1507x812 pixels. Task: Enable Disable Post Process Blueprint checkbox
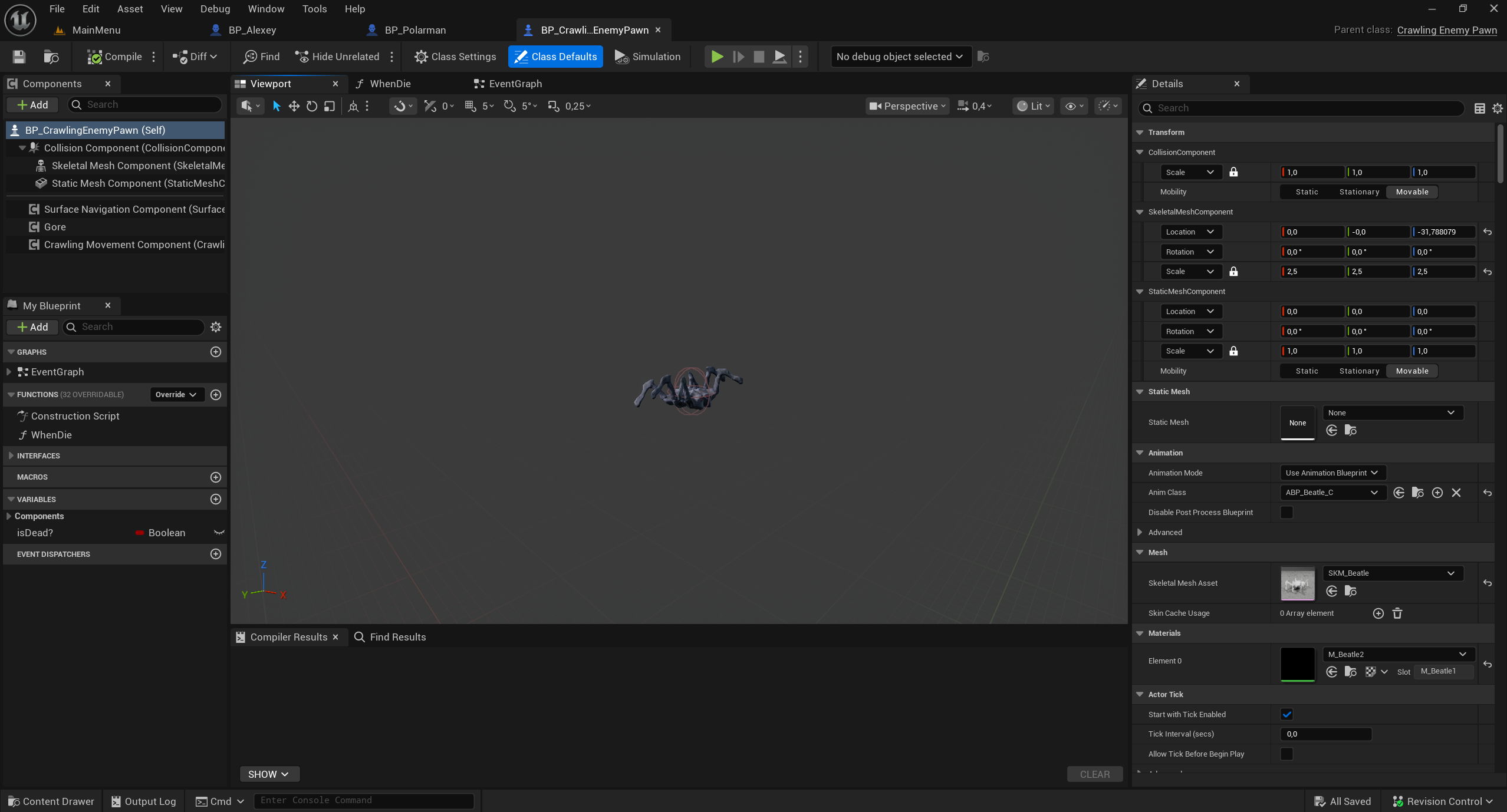(x=1286, y=513)
